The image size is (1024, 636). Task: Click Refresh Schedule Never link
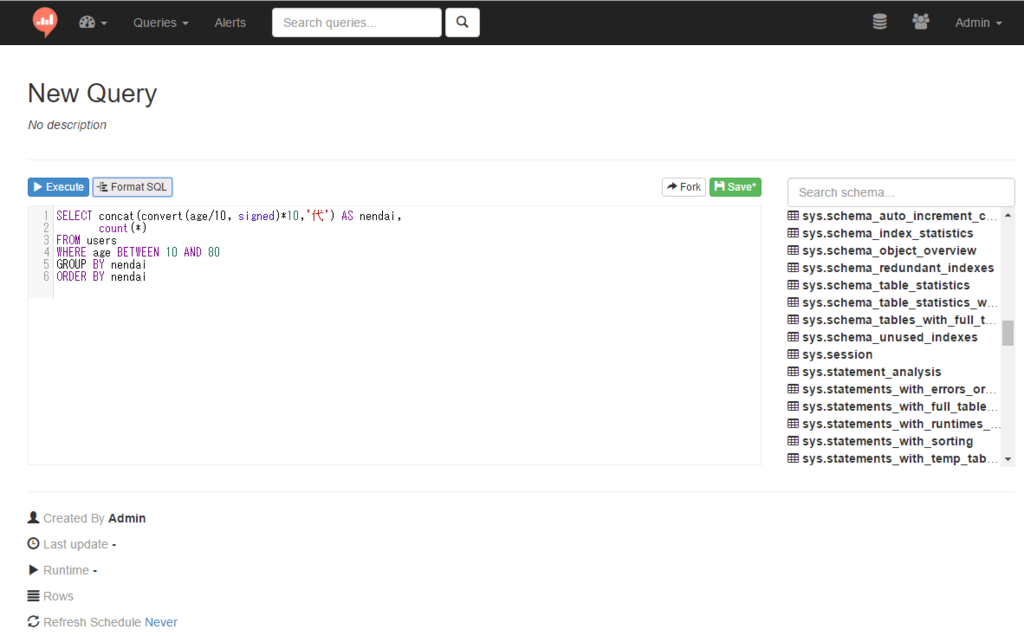(x=161, y=622)
